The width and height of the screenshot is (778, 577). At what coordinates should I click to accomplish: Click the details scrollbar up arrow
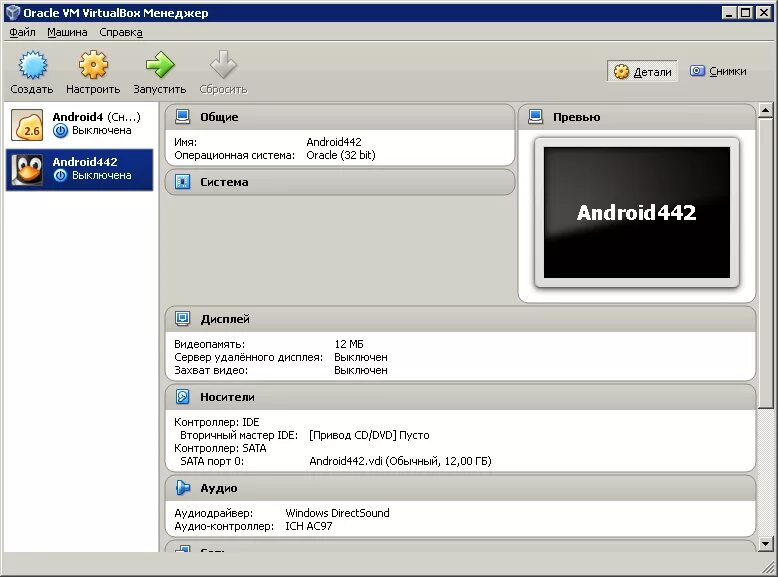pos(766,110)
